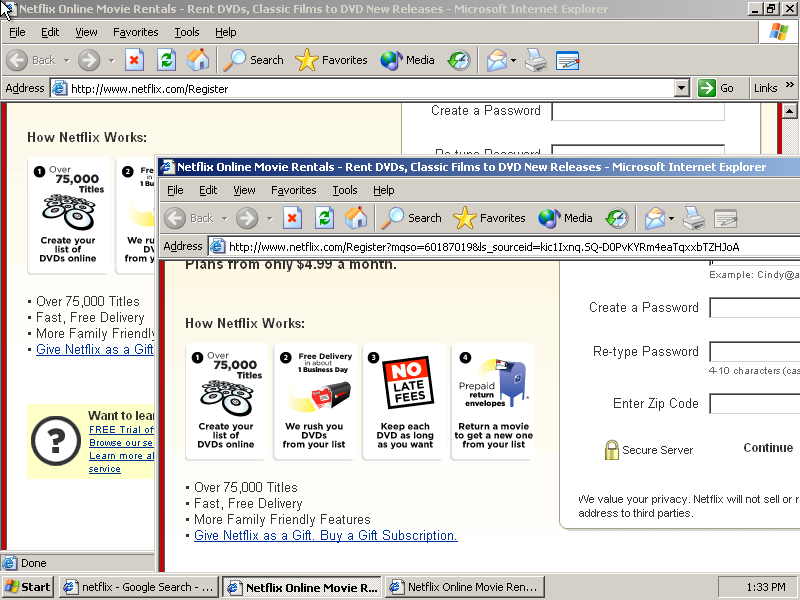This screenshot has height=600, width=800.
Task: Click Refresh icon in rear IE window
Action: point(166,60)
